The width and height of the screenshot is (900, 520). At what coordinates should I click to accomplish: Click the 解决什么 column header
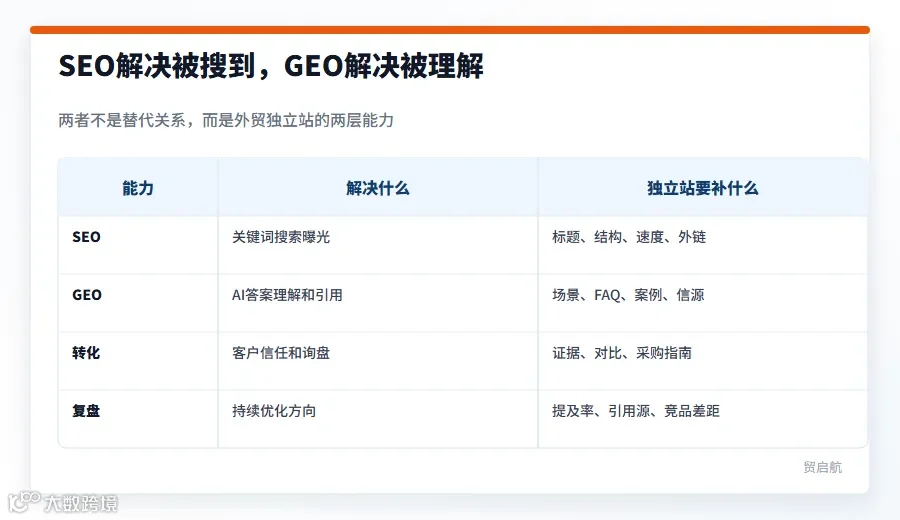click(378, 188)
